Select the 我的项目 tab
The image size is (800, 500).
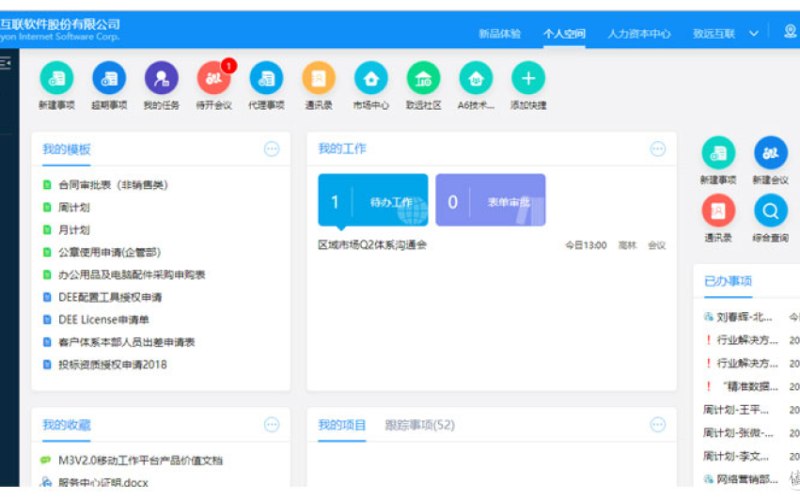click(342, 425)
